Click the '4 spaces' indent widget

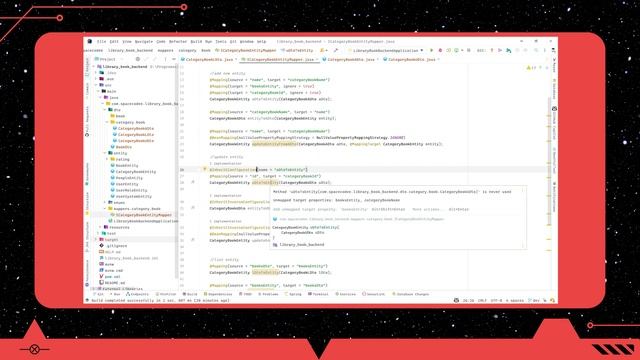point(515,300)
